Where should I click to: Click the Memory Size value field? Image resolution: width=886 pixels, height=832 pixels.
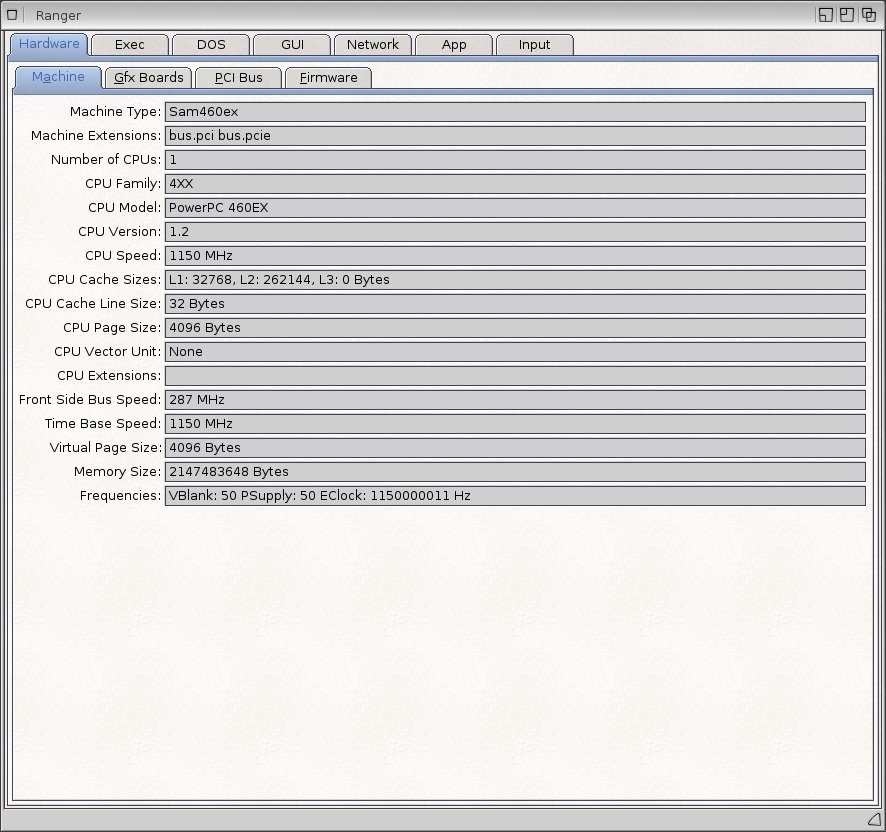(x=515, y=472)
